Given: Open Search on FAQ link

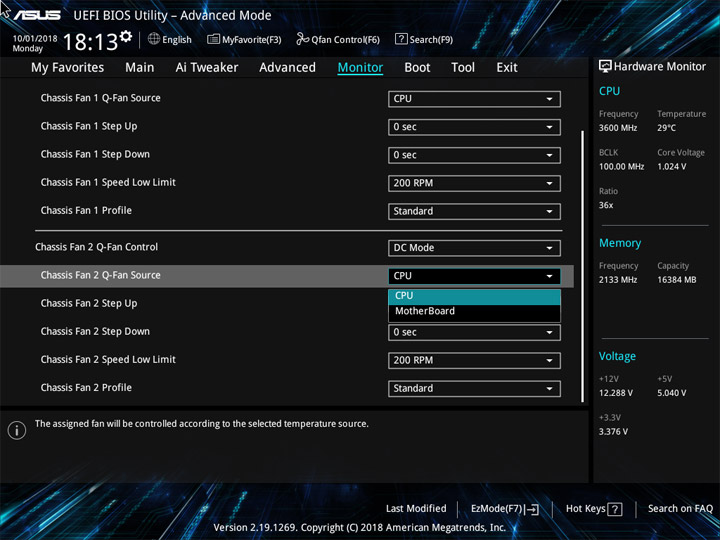Looking at the screenshot, I should [680, 509].
